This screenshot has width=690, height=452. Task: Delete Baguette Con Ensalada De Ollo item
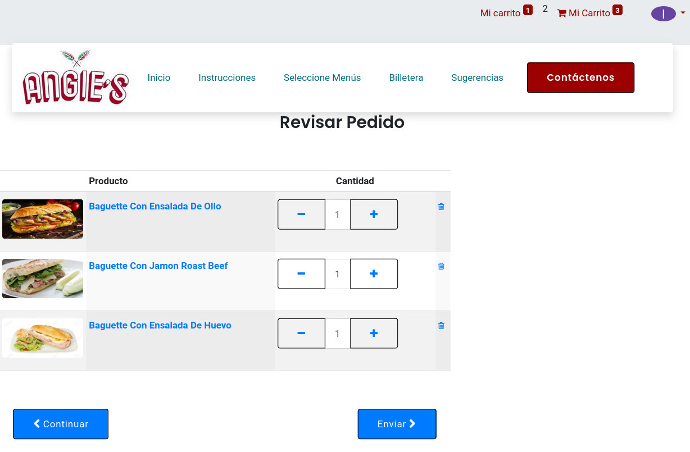(441, 207)
